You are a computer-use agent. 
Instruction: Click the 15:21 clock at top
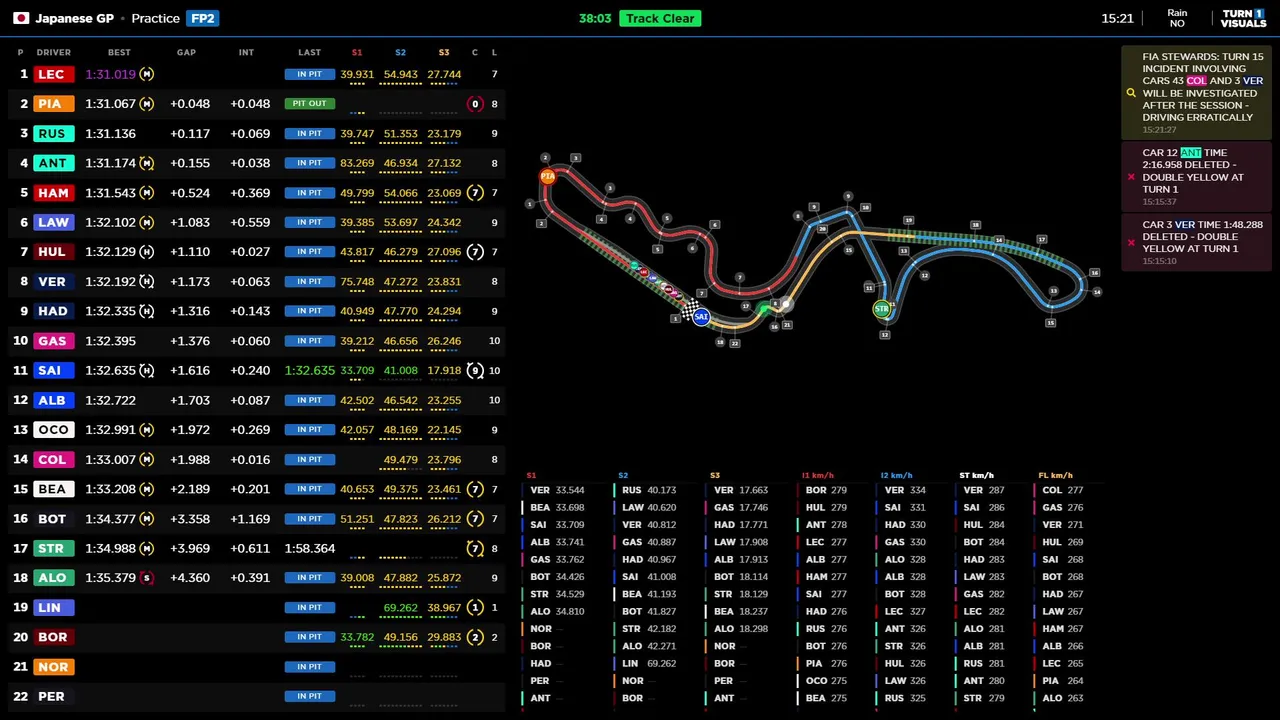click(1117, 18)
